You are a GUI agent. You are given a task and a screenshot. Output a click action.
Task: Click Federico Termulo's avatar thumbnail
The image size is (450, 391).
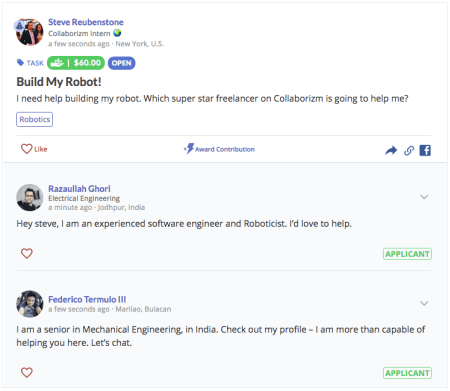30,304
